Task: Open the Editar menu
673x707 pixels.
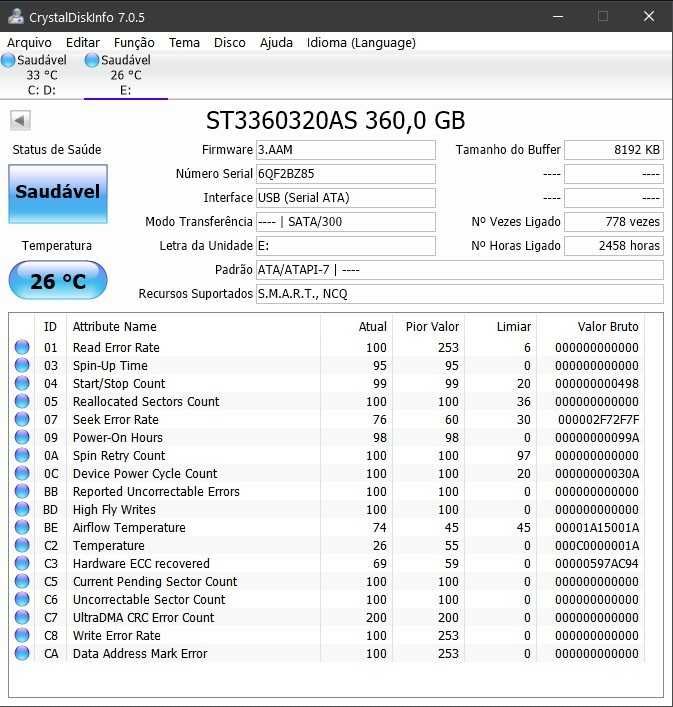Action: [82, 43]
